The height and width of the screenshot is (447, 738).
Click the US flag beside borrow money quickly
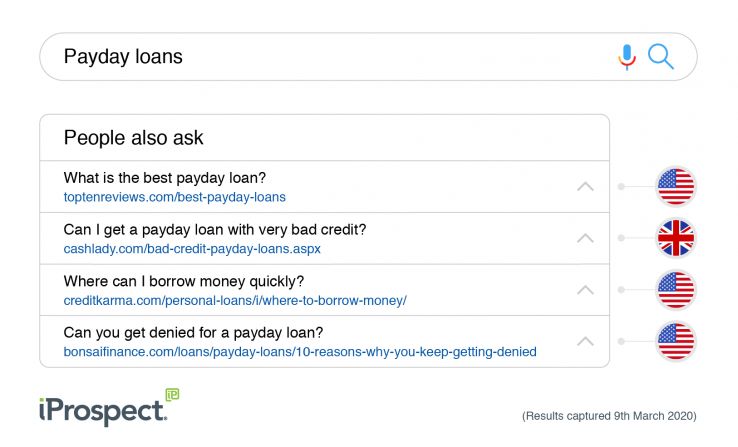click(x=675, y=290)
